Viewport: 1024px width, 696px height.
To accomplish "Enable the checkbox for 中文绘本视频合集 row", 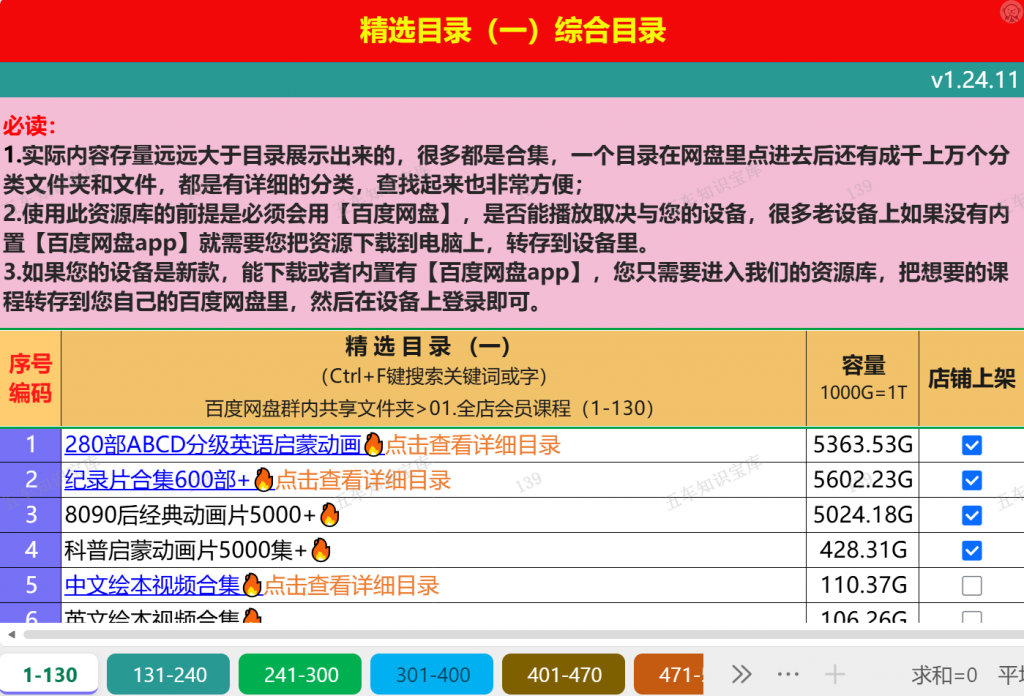I will pos(971,585).
